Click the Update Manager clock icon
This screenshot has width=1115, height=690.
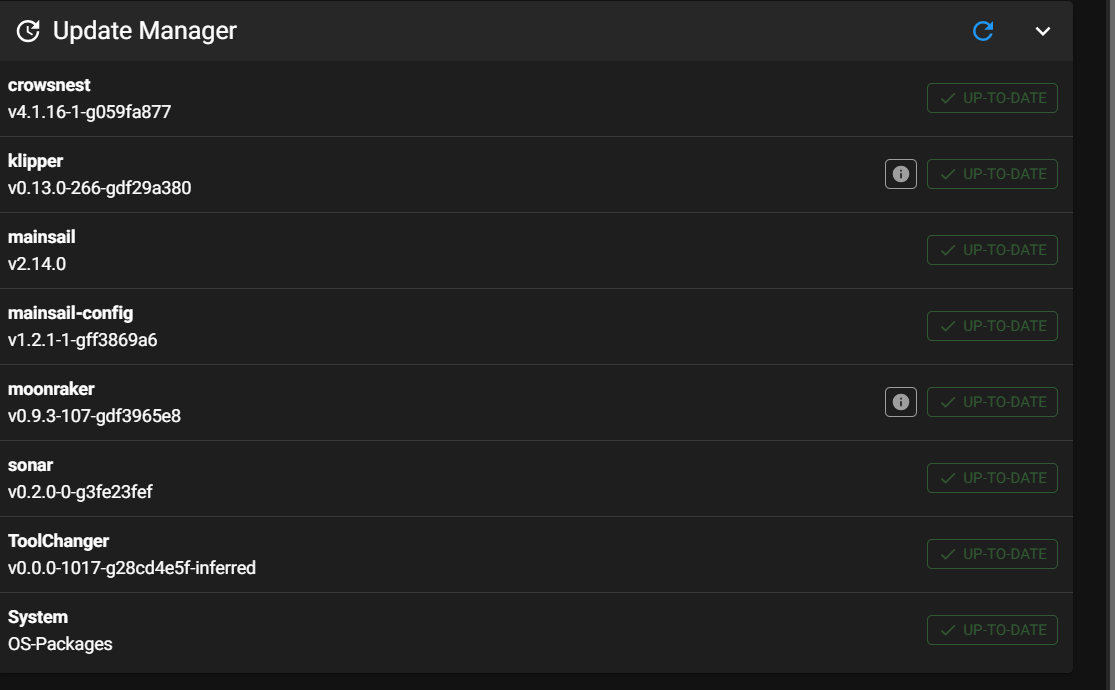28,31
